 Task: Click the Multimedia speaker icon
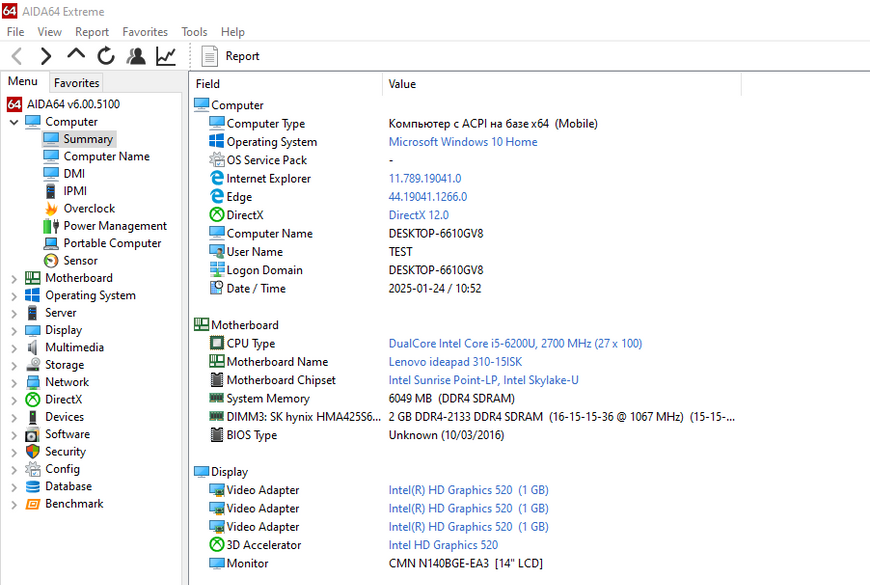pos(33,347)
